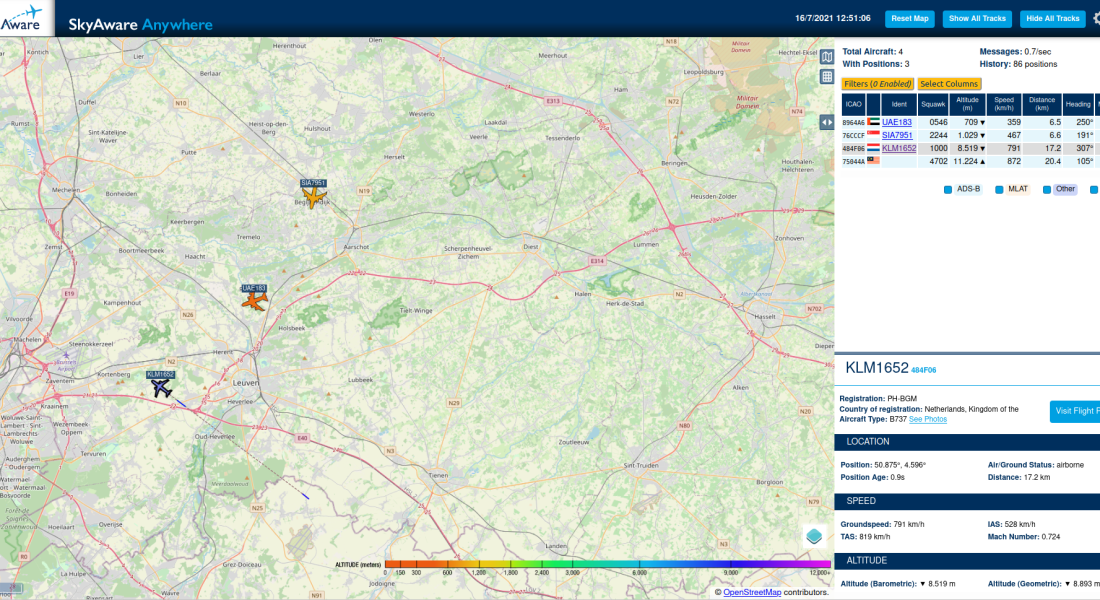The image size is (1100, 600).
Task: Open the See Photos link for the B737
Action: [928, 419]
